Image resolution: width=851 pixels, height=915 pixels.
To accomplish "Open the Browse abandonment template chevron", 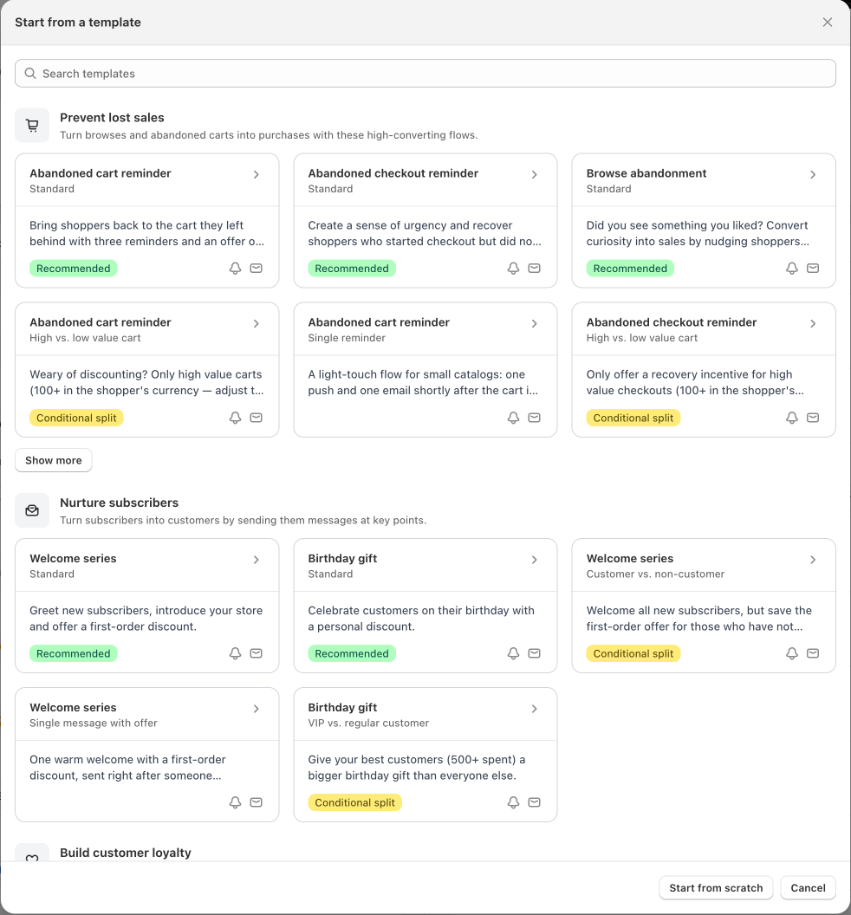I will [x=813, y=174].
